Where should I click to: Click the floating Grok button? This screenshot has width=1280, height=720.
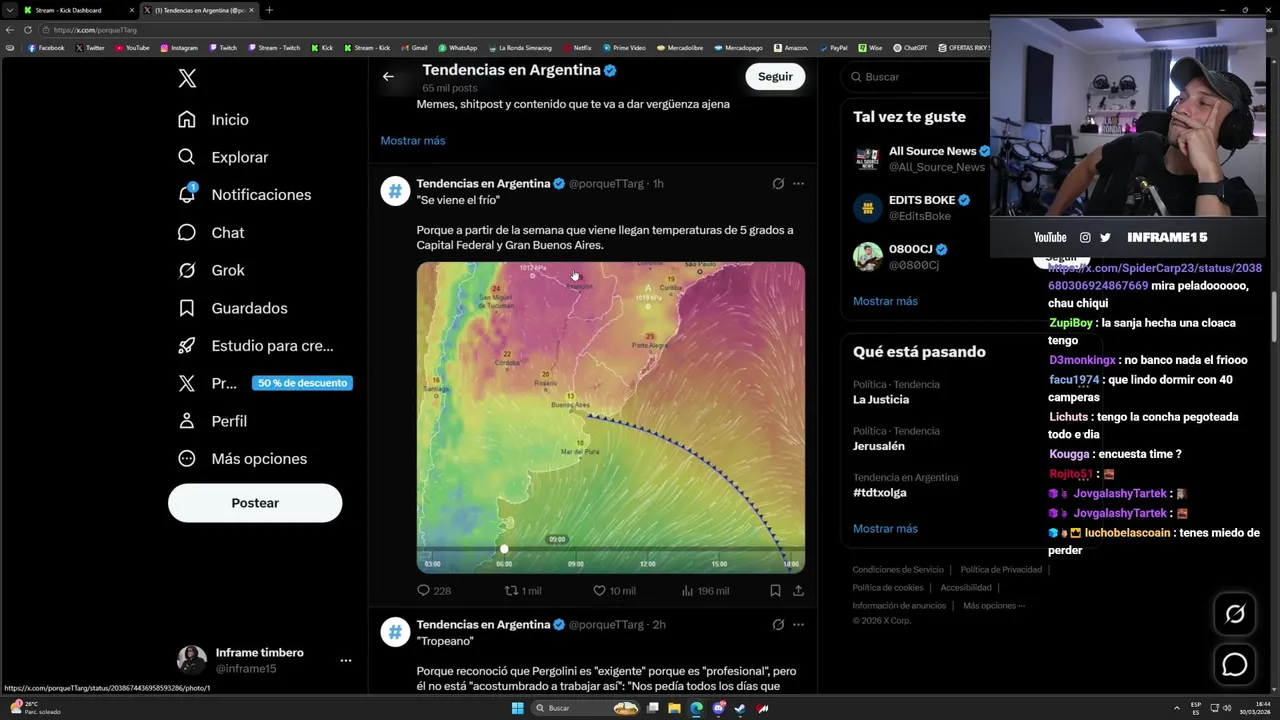(x=1235, y=614)
